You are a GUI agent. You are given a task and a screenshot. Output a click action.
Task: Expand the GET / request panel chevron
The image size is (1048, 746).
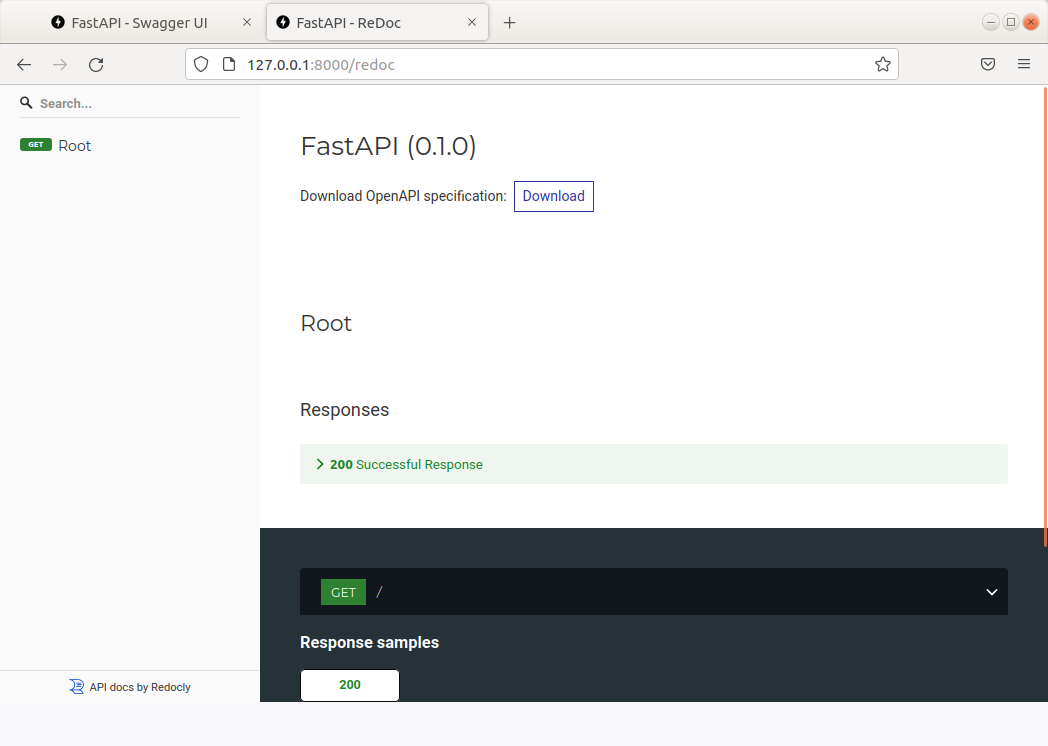point(991,592)
